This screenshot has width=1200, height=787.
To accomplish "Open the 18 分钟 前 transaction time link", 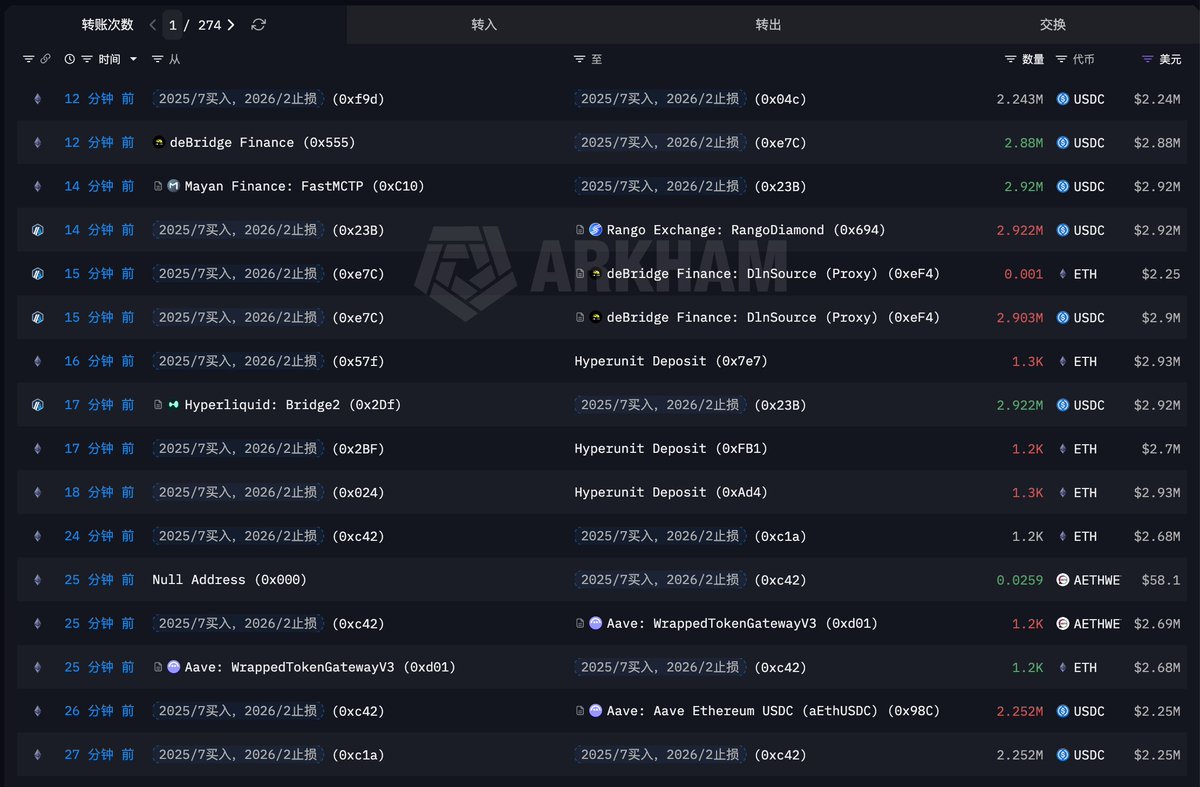I will pos(99,492).
